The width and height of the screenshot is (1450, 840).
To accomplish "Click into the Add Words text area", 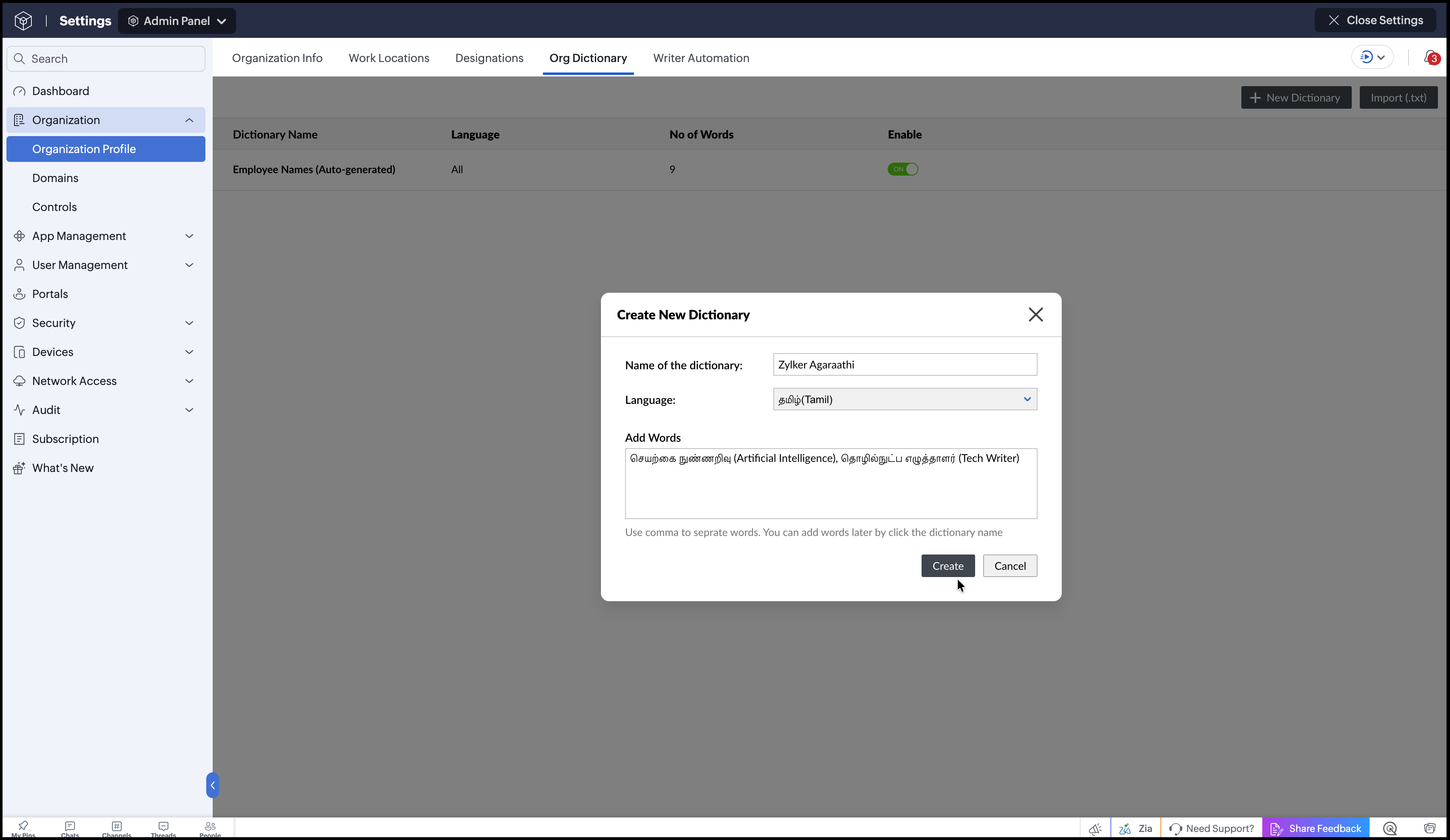I will [831, 484].
